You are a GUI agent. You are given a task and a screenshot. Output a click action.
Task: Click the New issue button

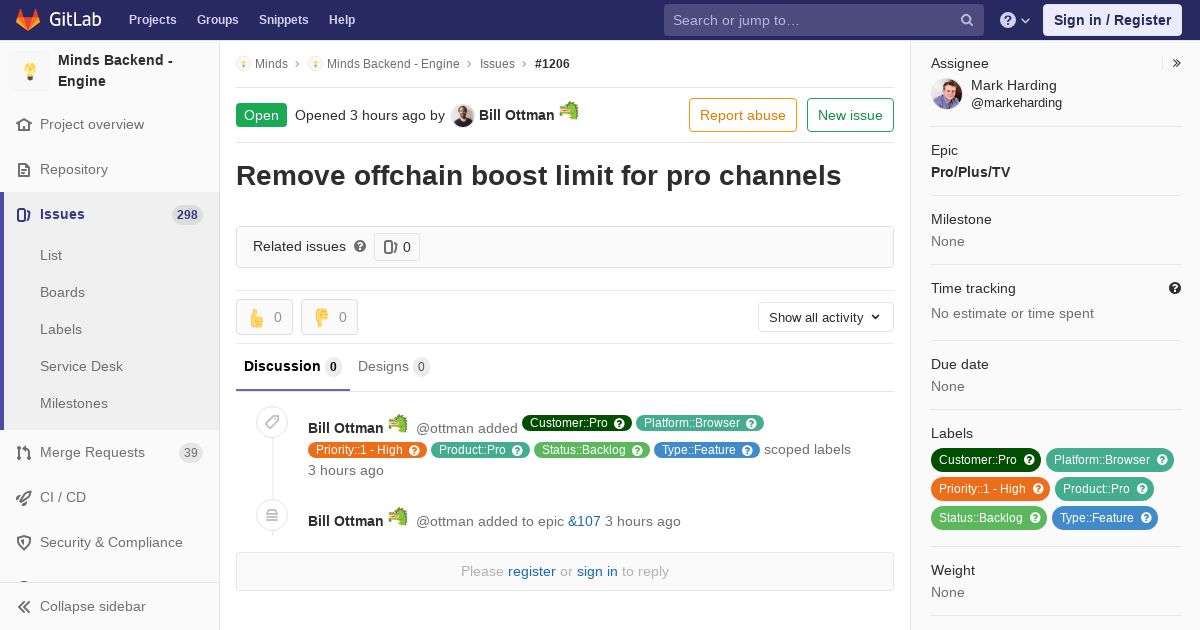[850, 115]
